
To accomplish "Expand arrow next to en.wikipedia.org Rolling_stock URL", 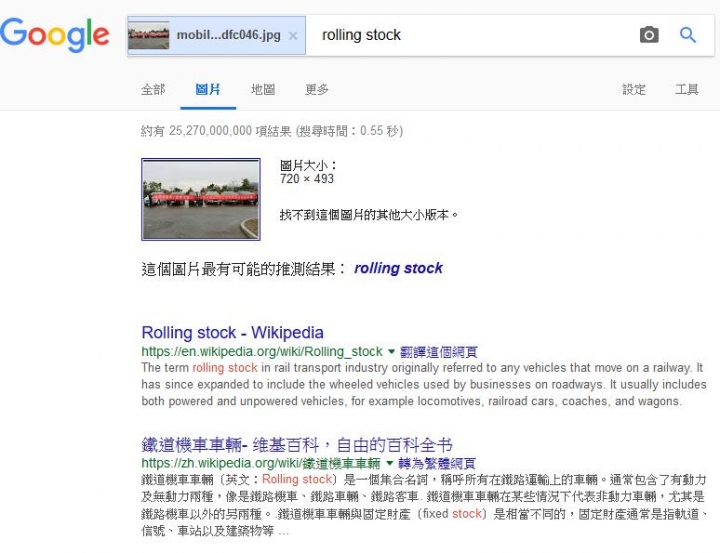I will (391, 352).
